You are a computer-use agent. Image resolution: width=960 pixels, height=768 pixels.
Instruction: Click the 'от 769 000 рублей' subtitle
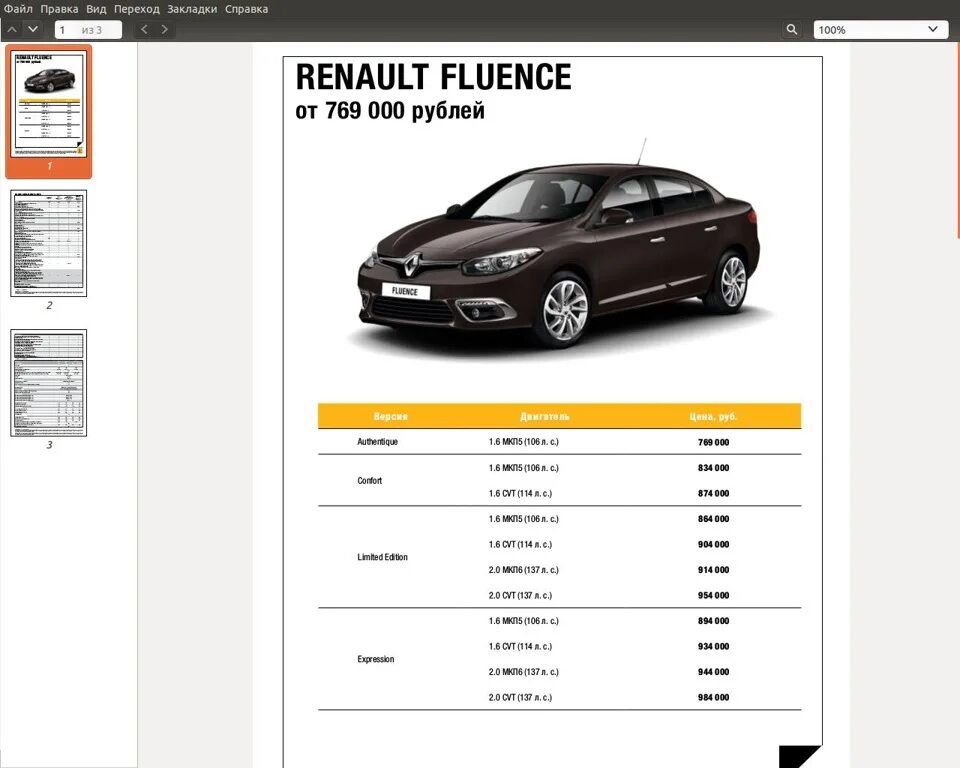click(x=390, y=111)
